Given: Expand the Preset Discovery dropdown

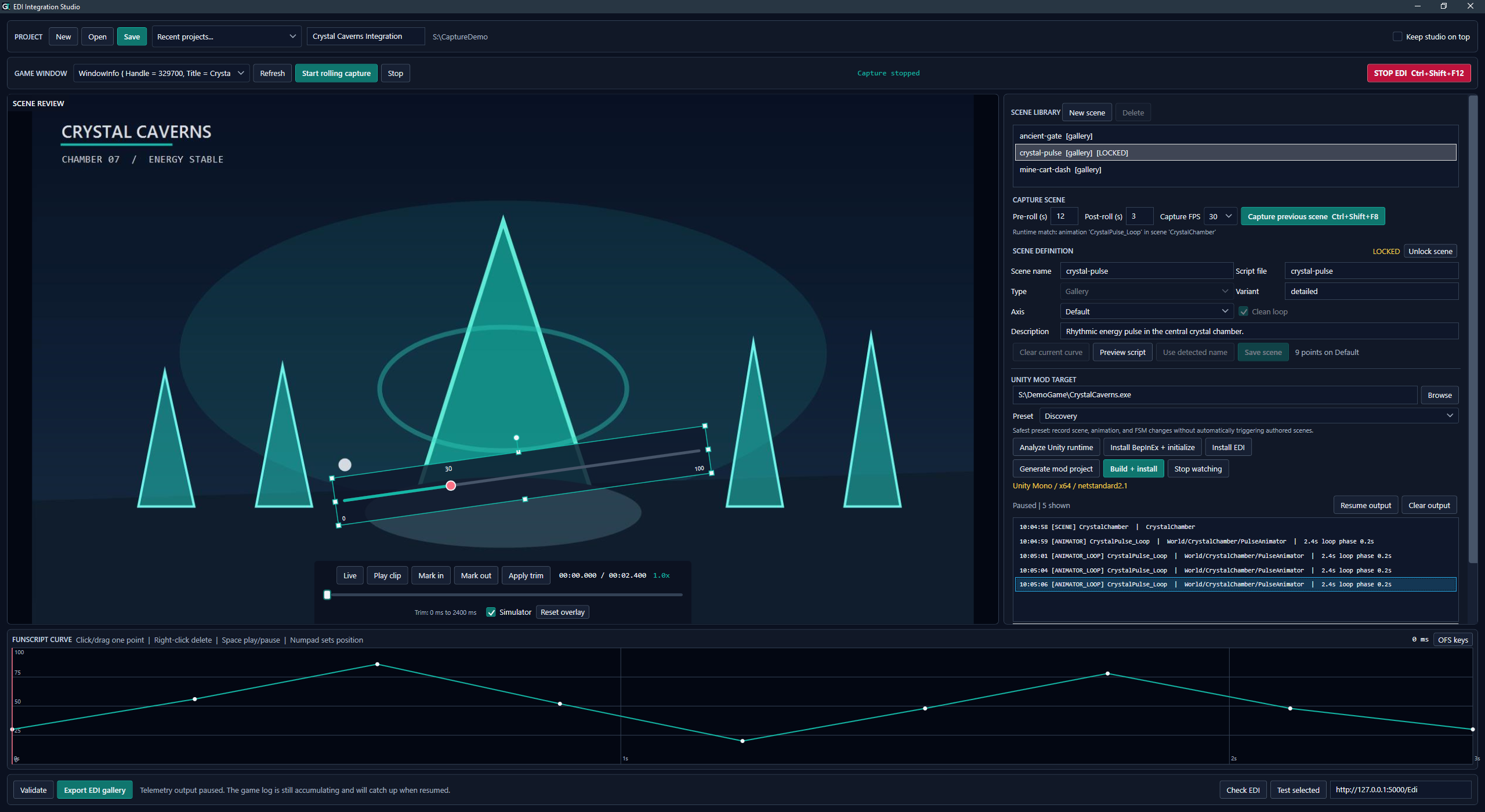Looking at the screenshot, I should point(1249,416).
